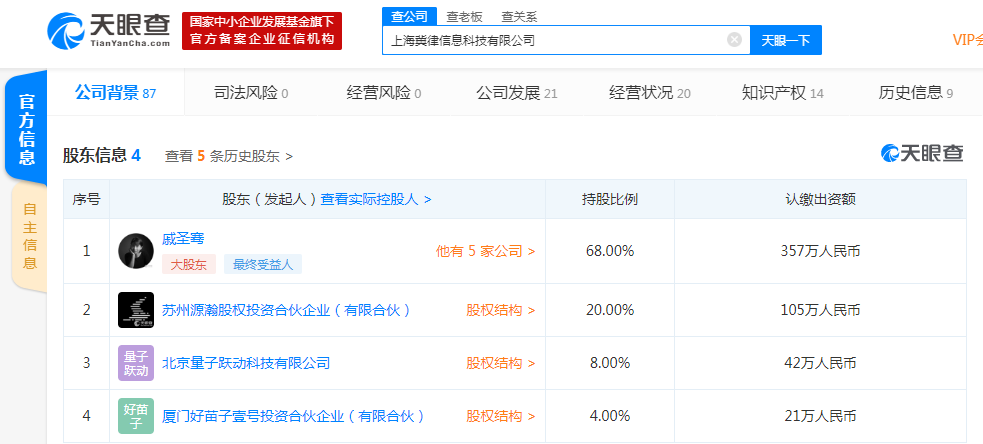View 股权结构 for 北京量子跃动科技
Screen dimensions: 983x444
click(500, 363)
